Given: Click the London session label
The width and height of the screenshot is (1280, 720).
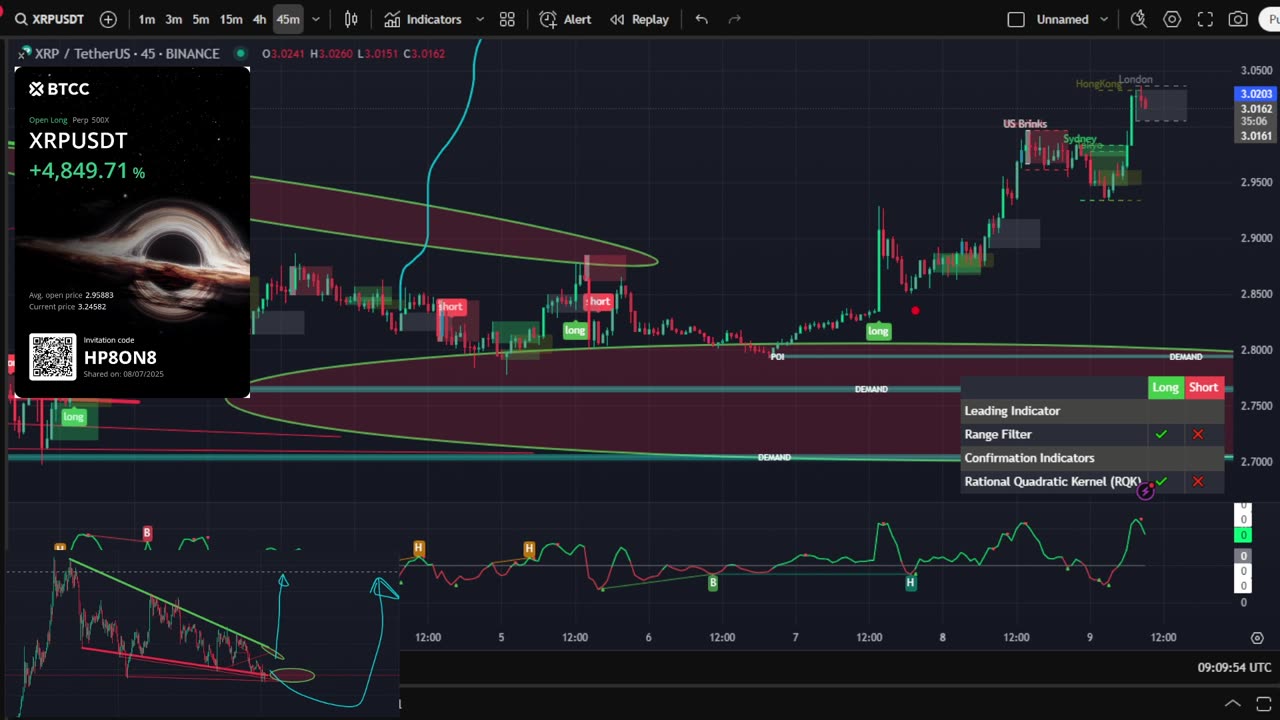Looking at the screenshot, I should coord(1135,80).
